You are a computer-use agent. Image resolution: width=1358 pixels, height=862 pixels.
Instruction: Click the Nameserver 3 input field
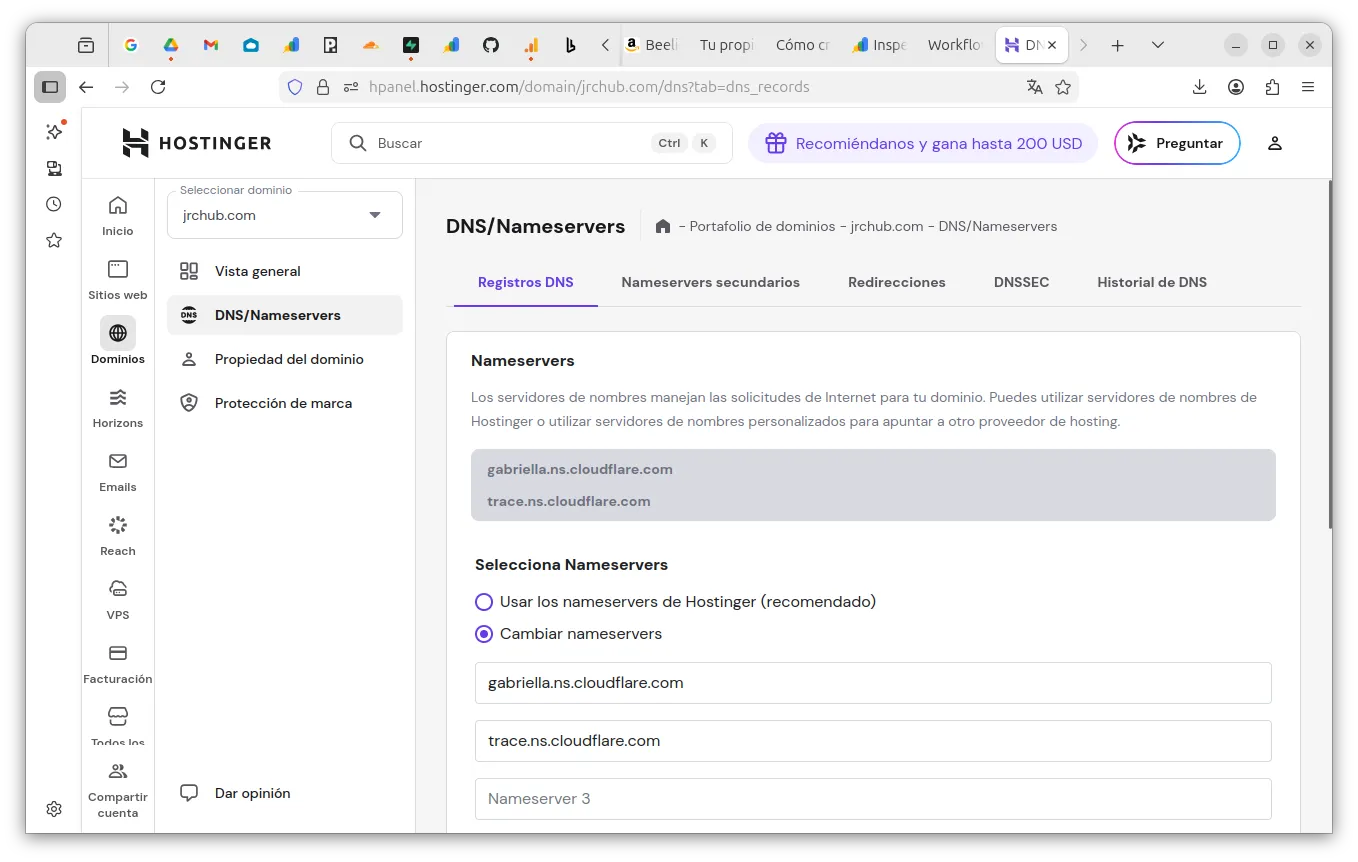(x=873, y=799)
